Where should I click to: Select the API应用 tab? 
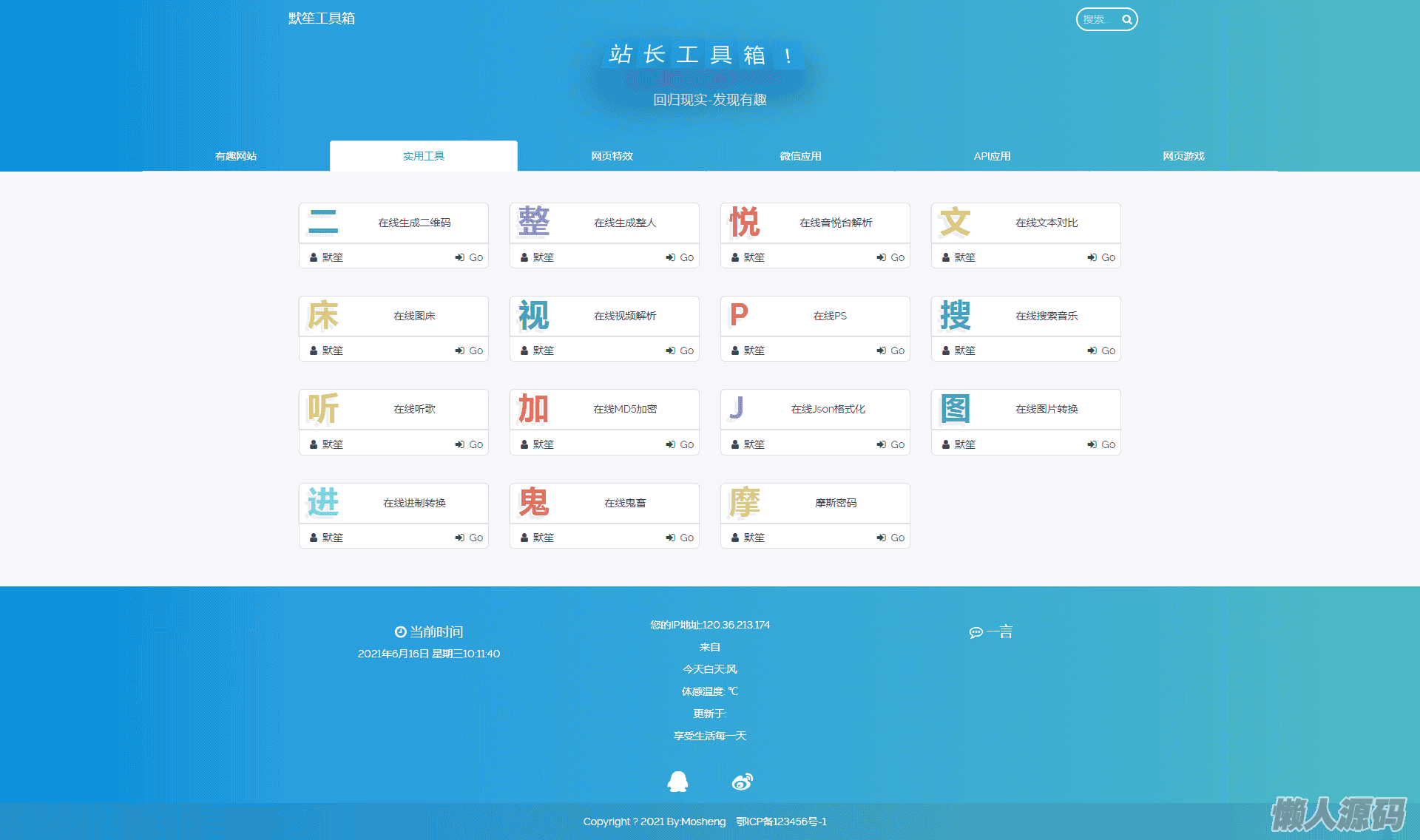tap(992, 156)
